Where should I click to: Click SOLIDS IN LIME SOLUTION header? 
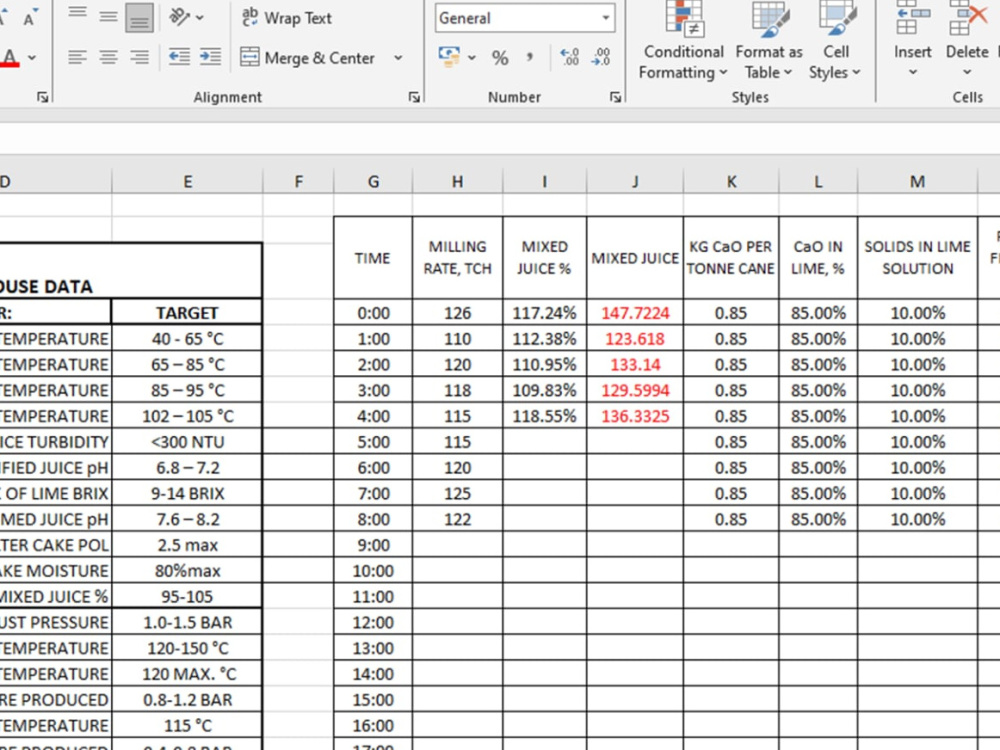point(917,258)
